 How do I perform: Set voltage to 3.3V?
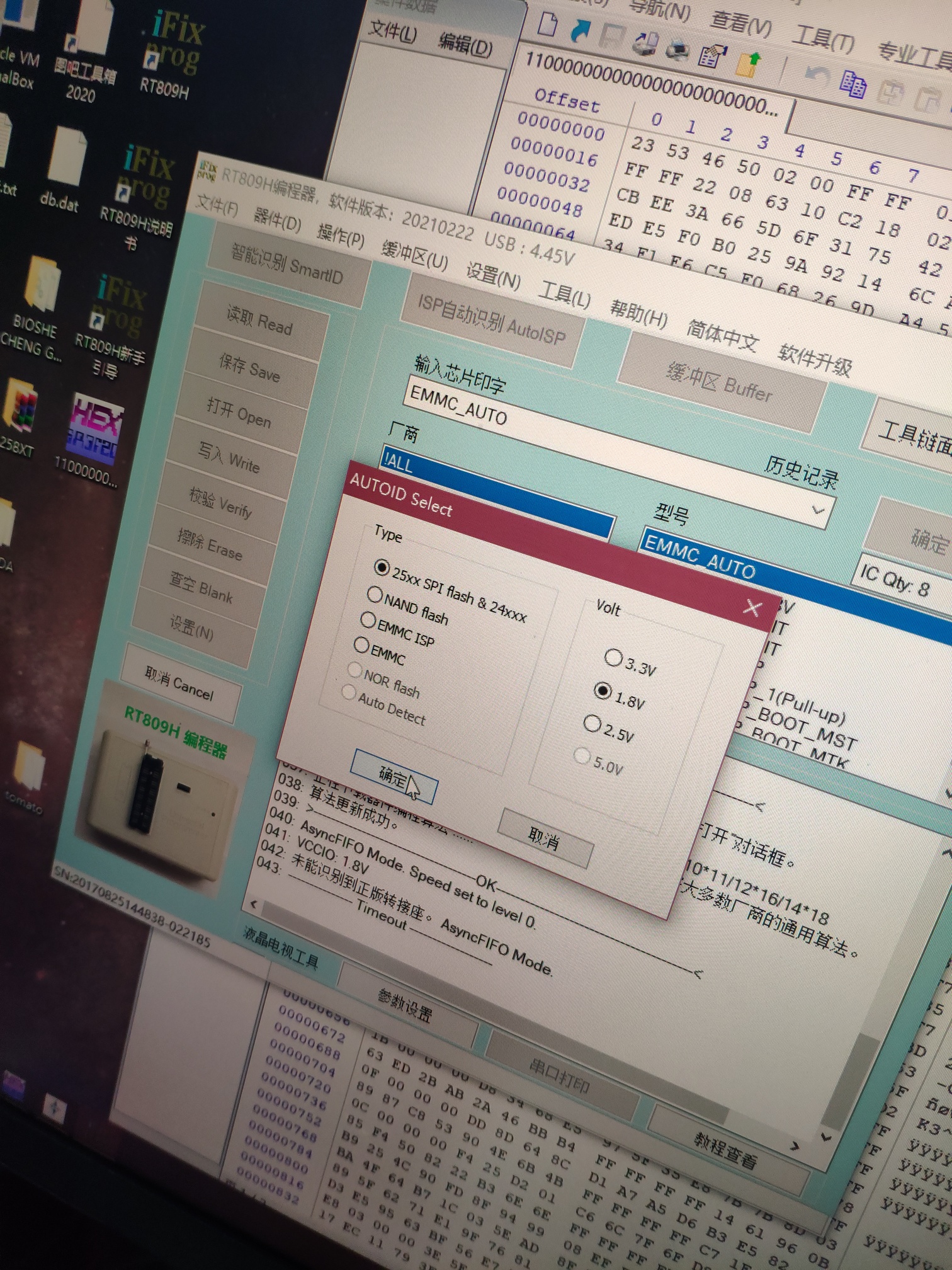[613, 658]
